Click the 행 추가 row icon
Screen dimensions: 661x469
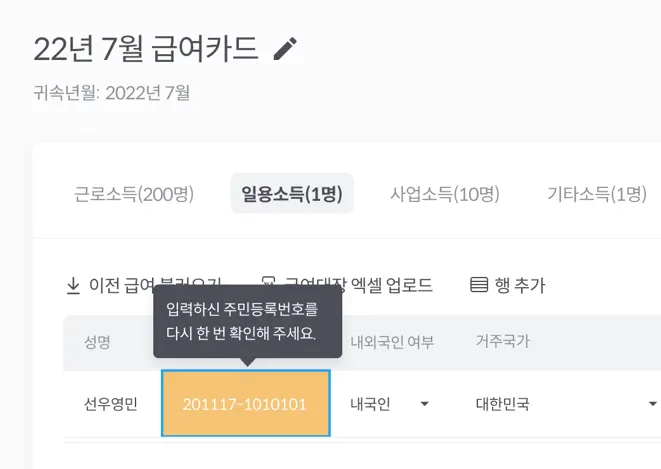tap(479, 286)
